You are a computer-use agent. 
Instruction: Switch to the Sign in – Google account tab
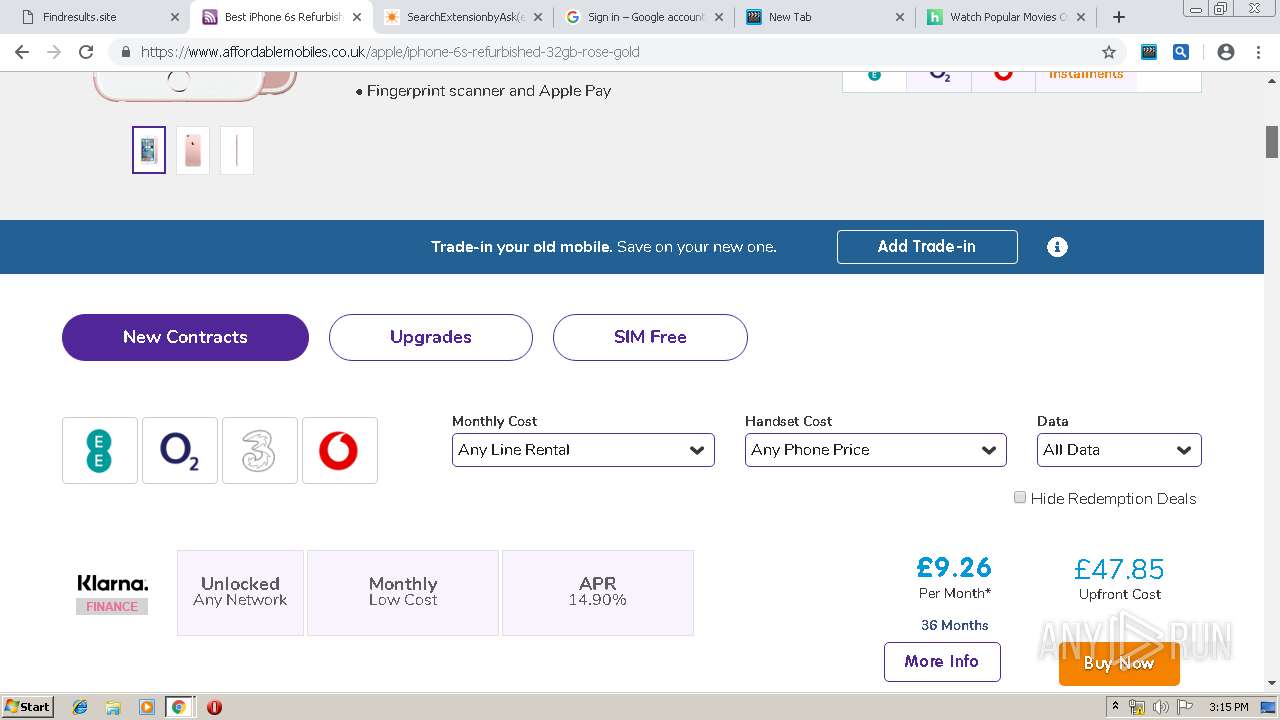point(645,17)
